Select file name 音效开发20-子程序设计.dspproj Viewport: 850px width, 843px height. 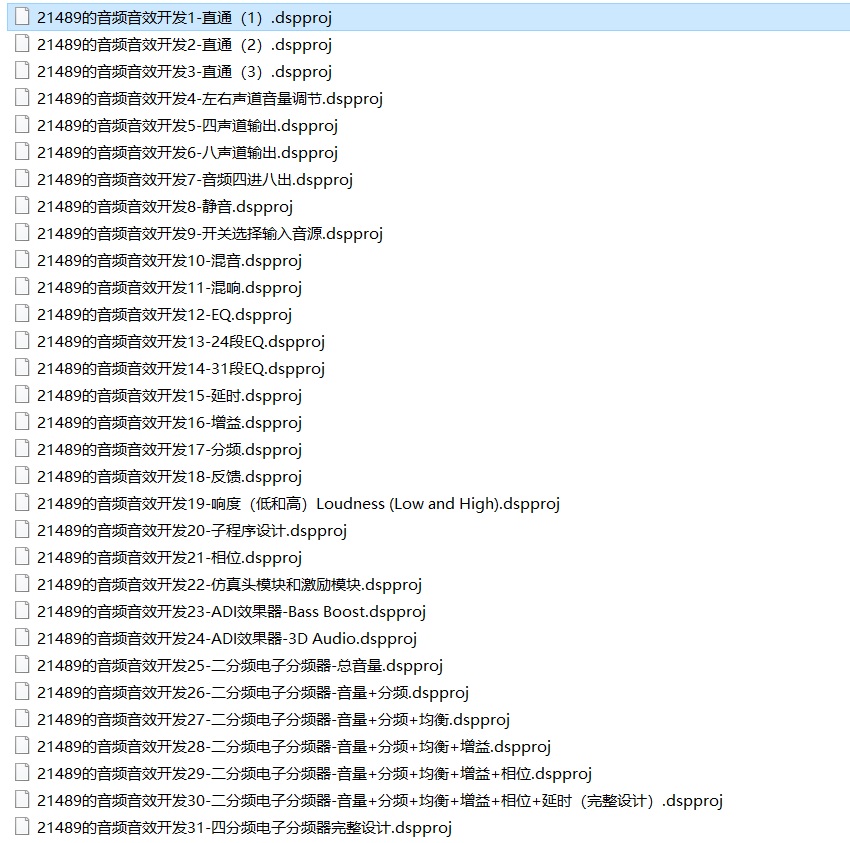pyautogui.click(x=192, y=531)
